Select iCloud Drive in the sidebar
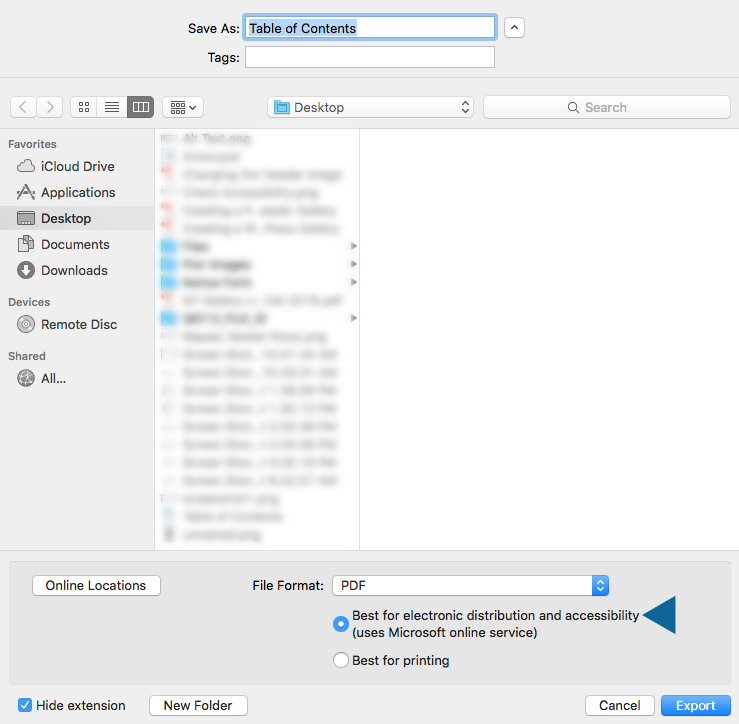The height and width of the screenshot is (724, 739). pos(77,166)
